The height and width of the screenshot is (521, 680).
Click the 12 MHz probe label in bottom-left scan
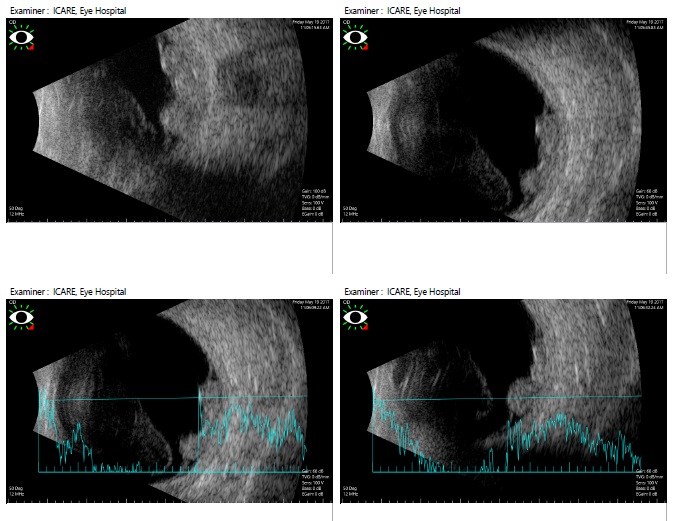[16, 495]
